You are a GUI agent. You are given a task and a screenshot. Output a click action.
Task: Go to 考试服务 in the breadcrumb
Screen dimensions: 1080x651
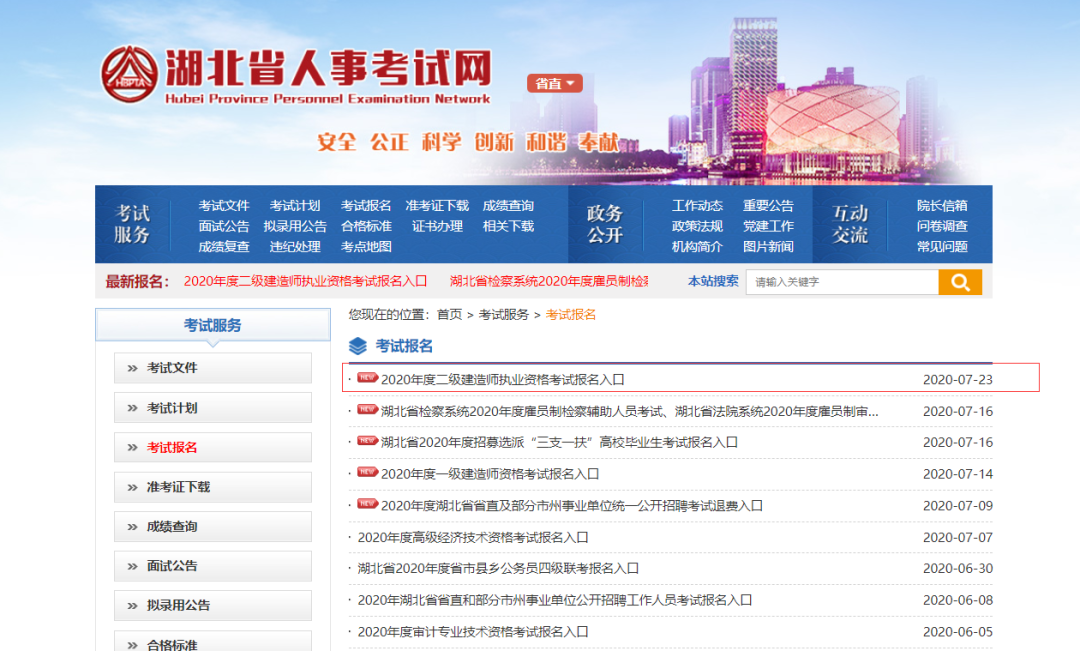(503, 315)
